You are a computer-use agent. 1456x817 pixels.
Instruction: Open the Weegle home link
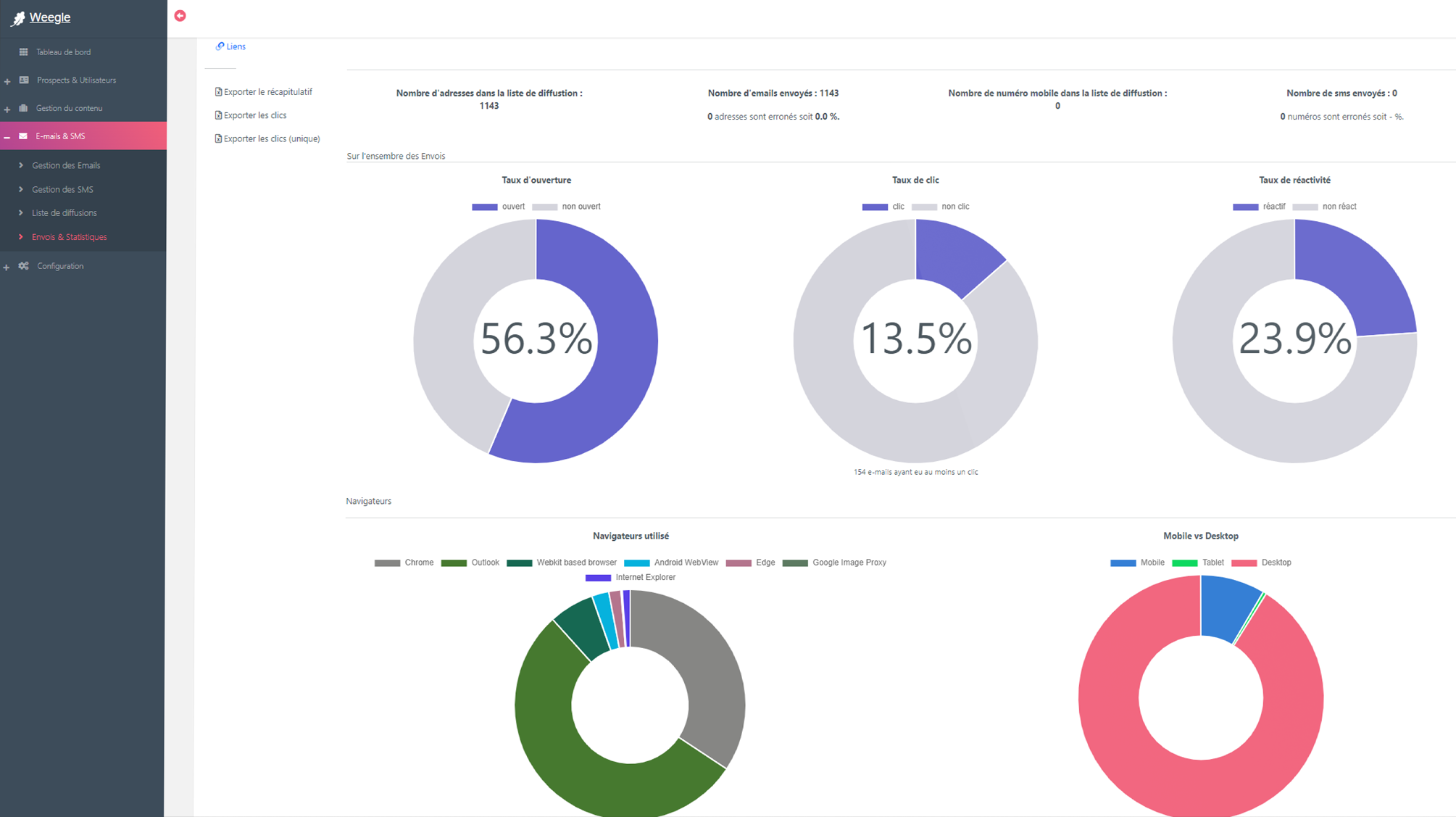pyautogui.click(x=49, y=17)
